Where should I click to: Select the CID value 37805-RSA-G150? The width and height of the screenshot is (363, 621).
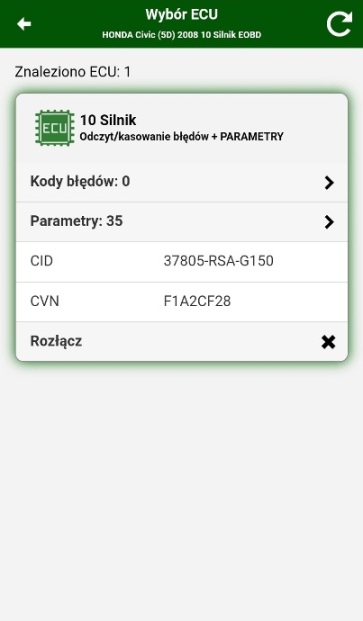click(x=219, y=261)
